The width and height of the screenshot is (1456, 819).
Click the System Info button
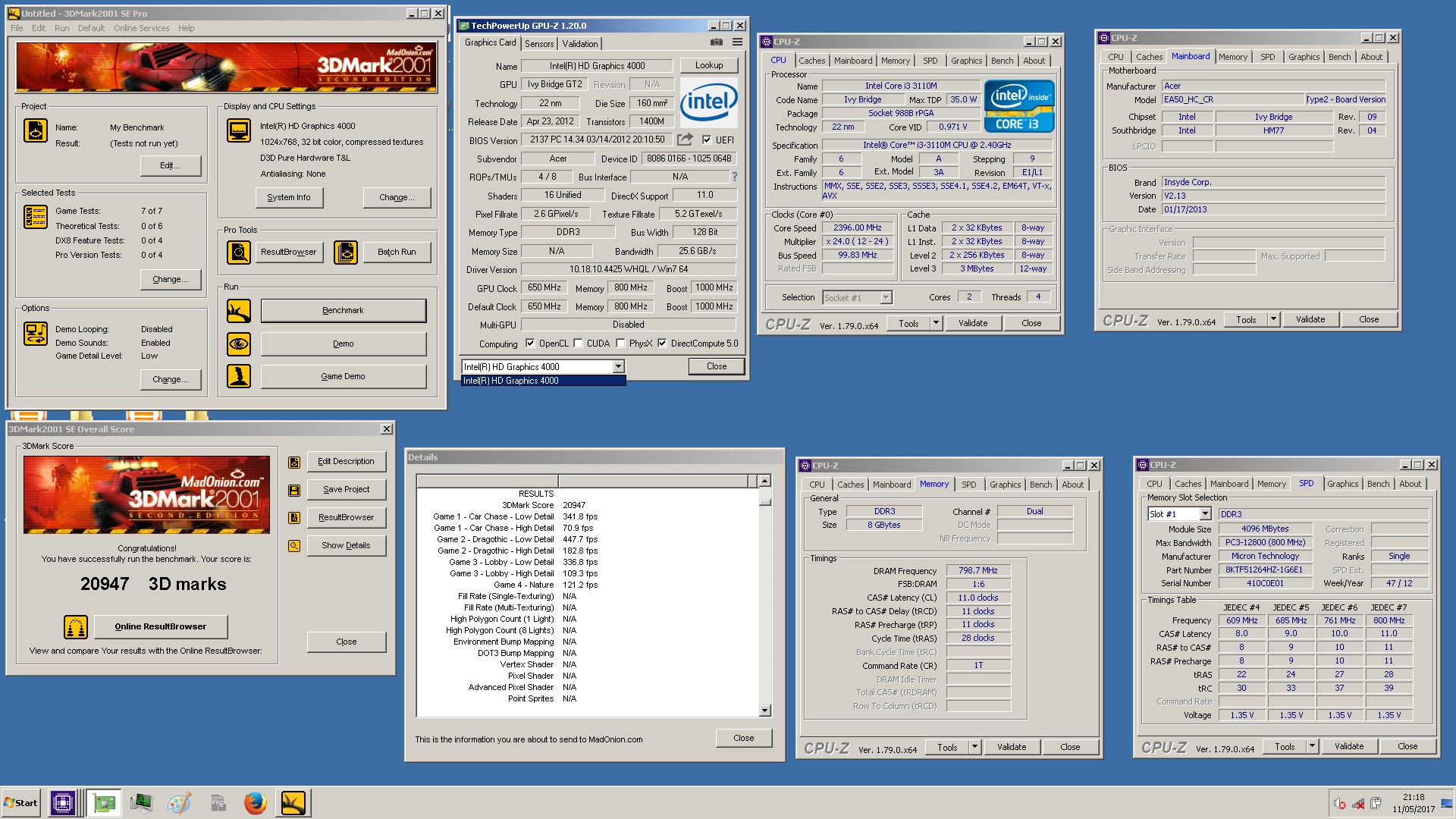[288, 197]
